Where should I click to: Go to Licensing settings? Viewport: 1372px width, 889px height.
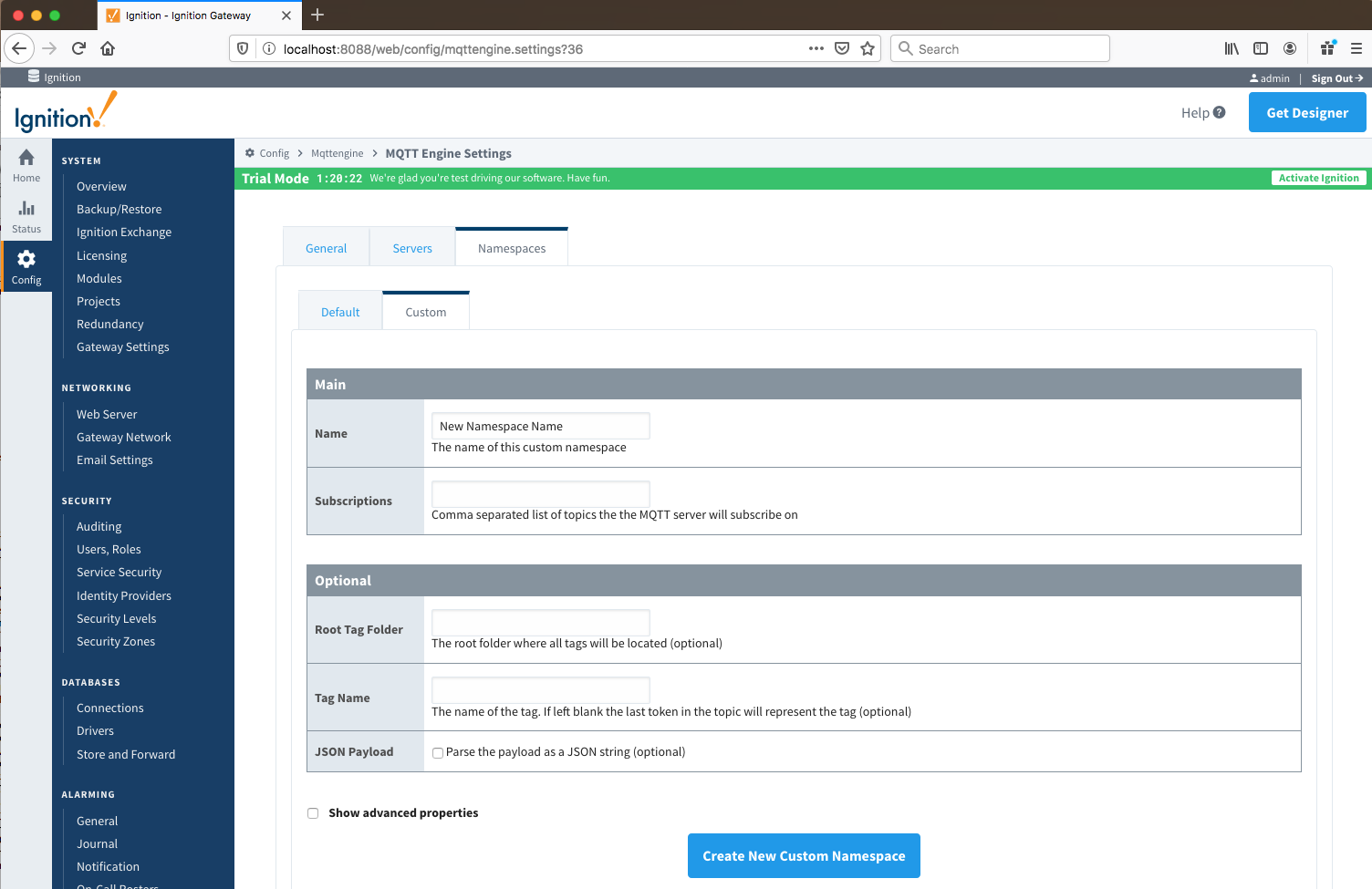click(101, 255)
